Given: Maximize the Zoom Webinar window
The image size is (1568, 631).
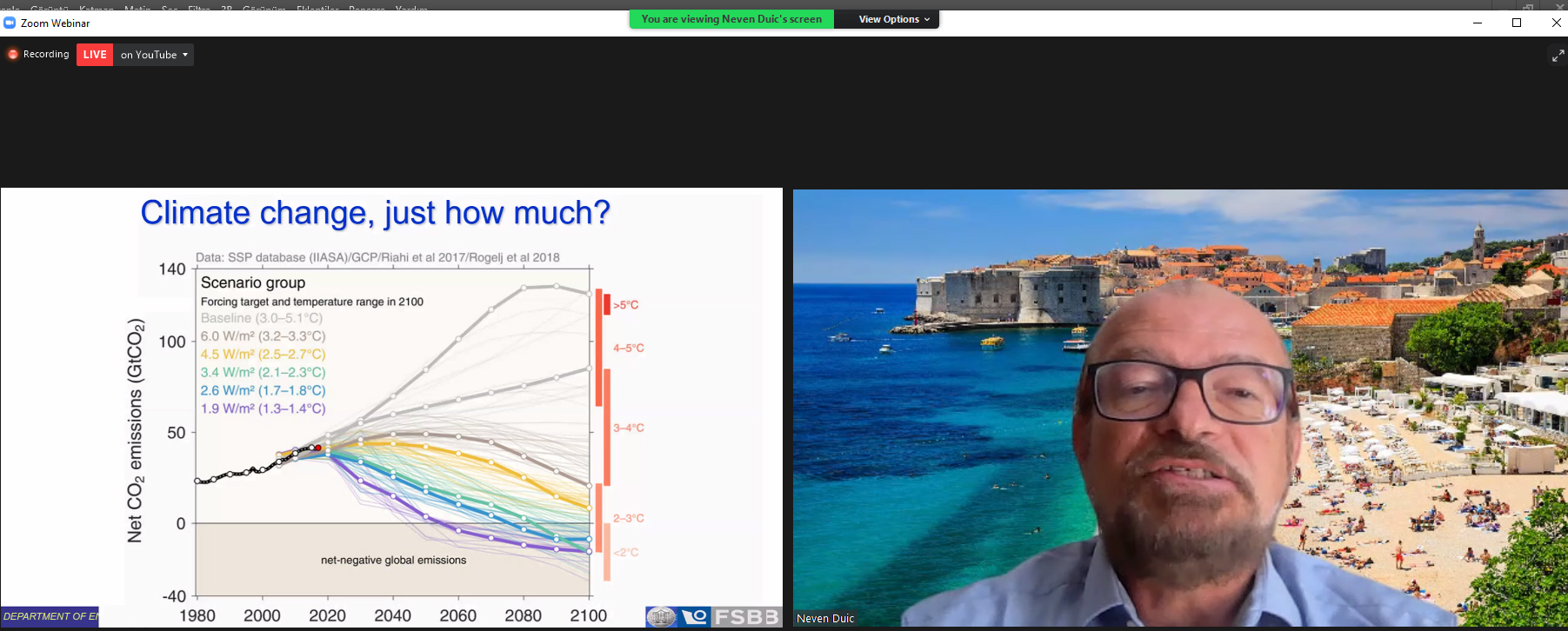Looking at the screenshot, I should (x=1517, y=23).
